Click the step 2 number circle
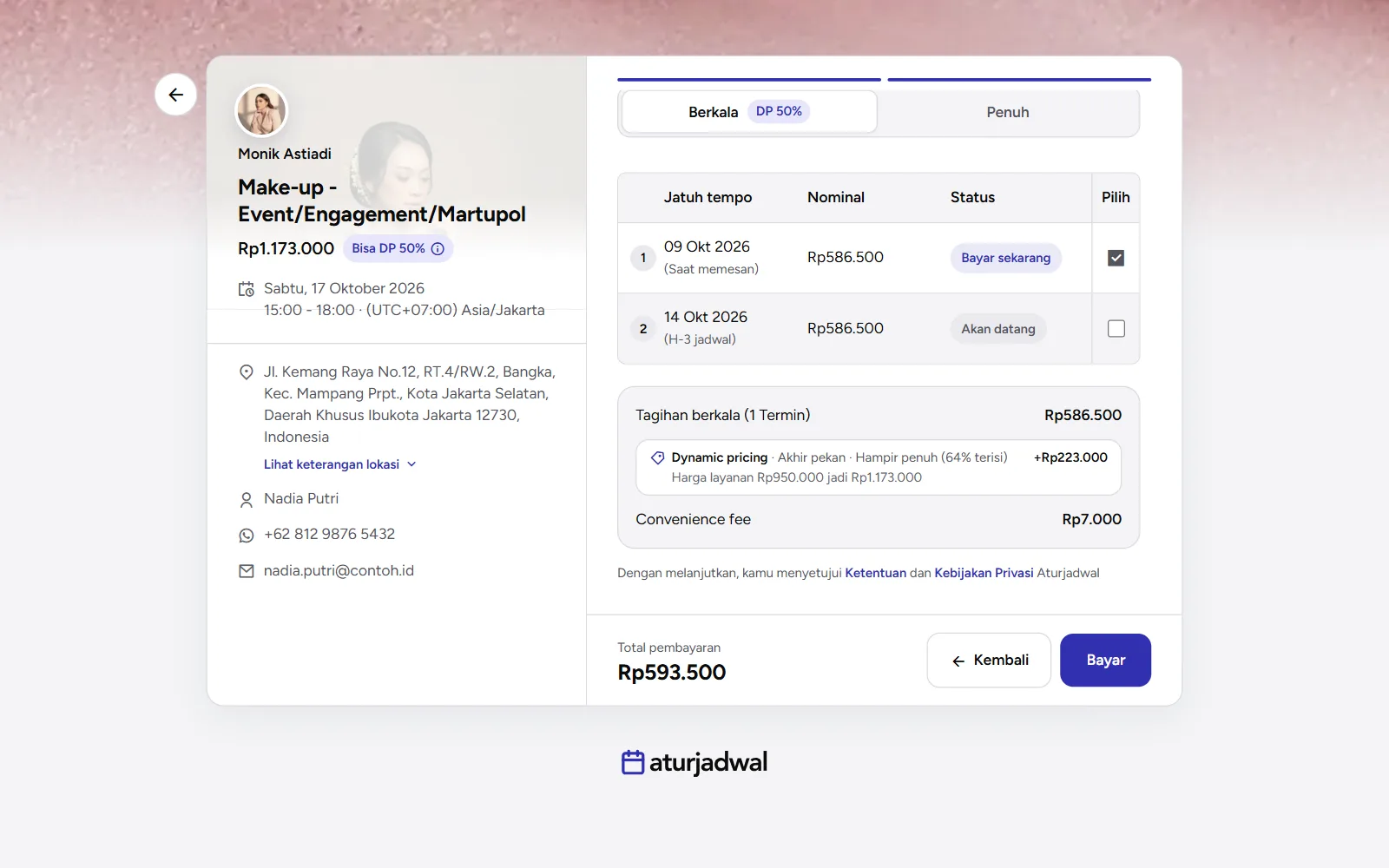The height and width of the screenshot is (868, 1389). (x=642, y=329)
